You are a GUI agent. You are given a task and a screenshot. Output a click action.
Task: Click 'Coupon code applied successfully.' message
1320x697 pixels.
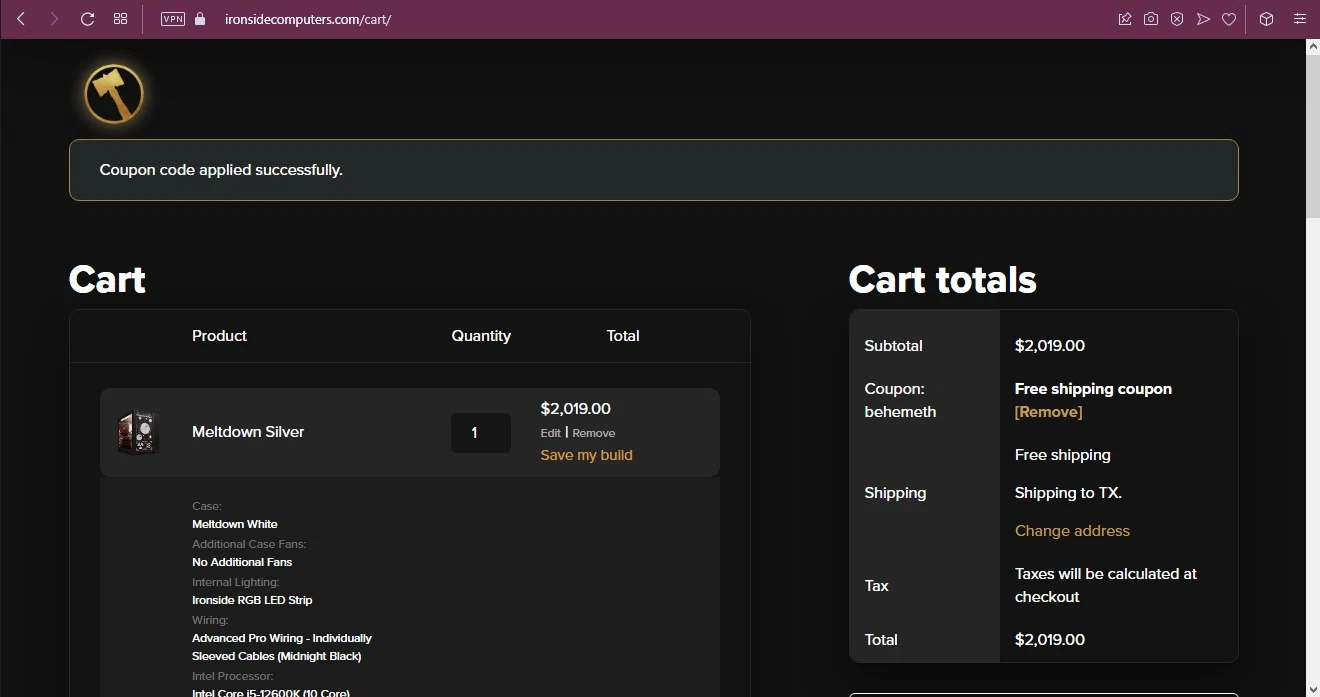point(221,170)
